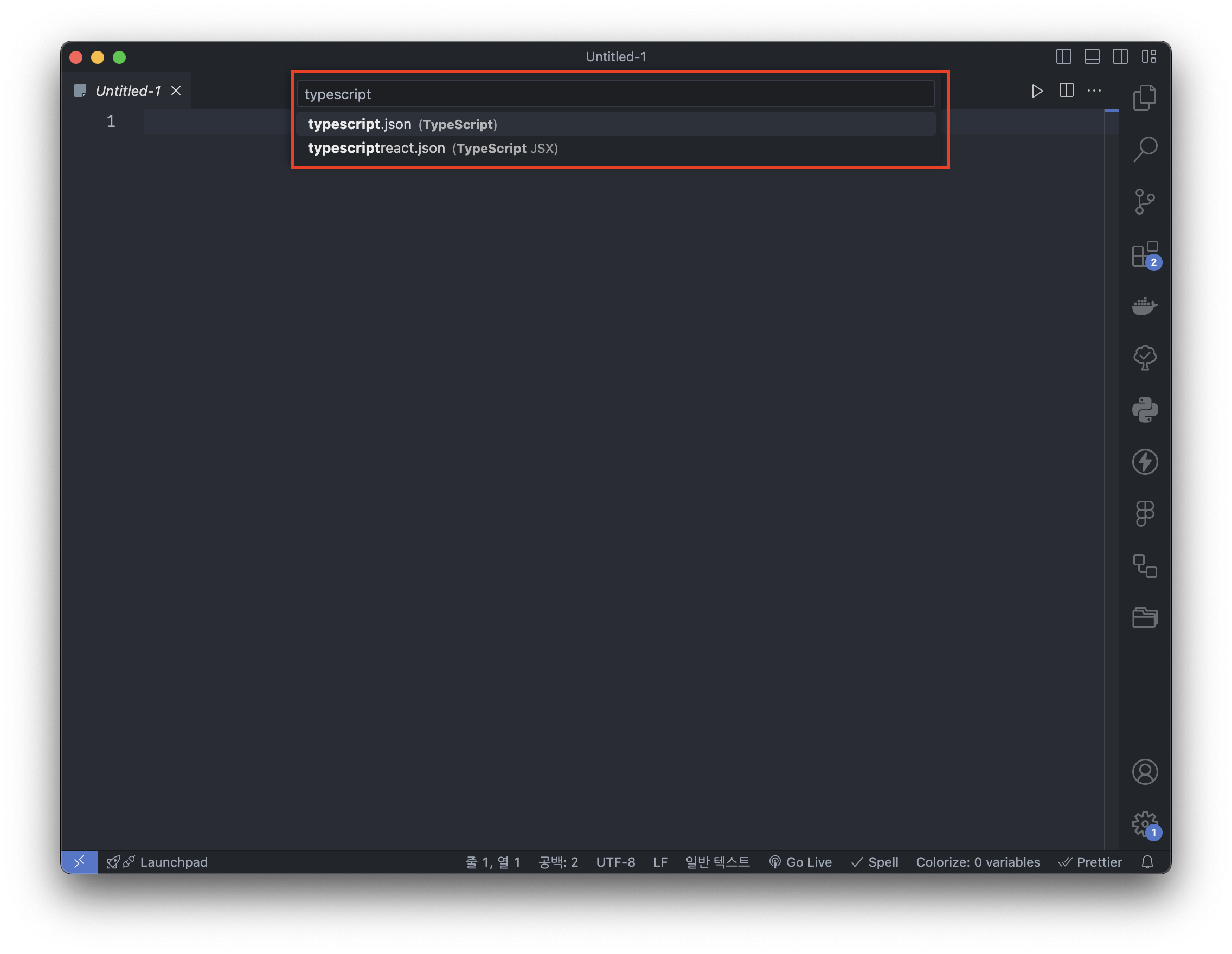Open the Python view icon

coord(1145,410)
